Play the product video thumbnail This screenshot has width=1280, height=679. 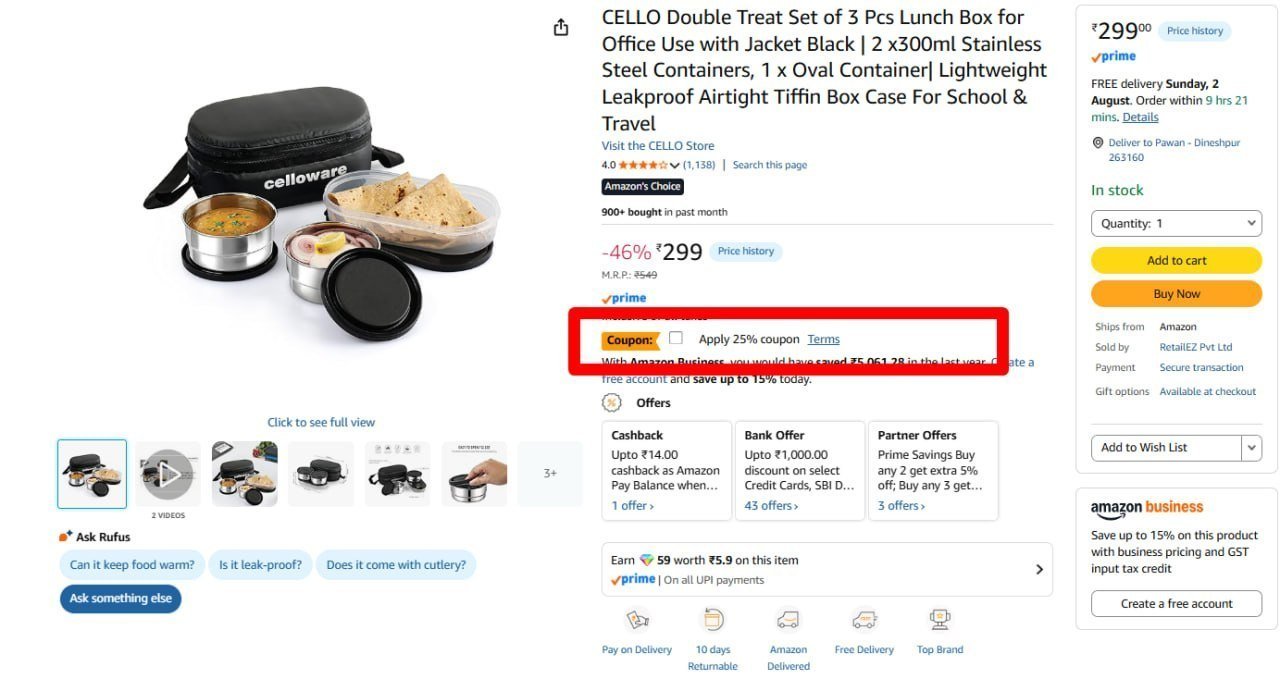[168, 474]
